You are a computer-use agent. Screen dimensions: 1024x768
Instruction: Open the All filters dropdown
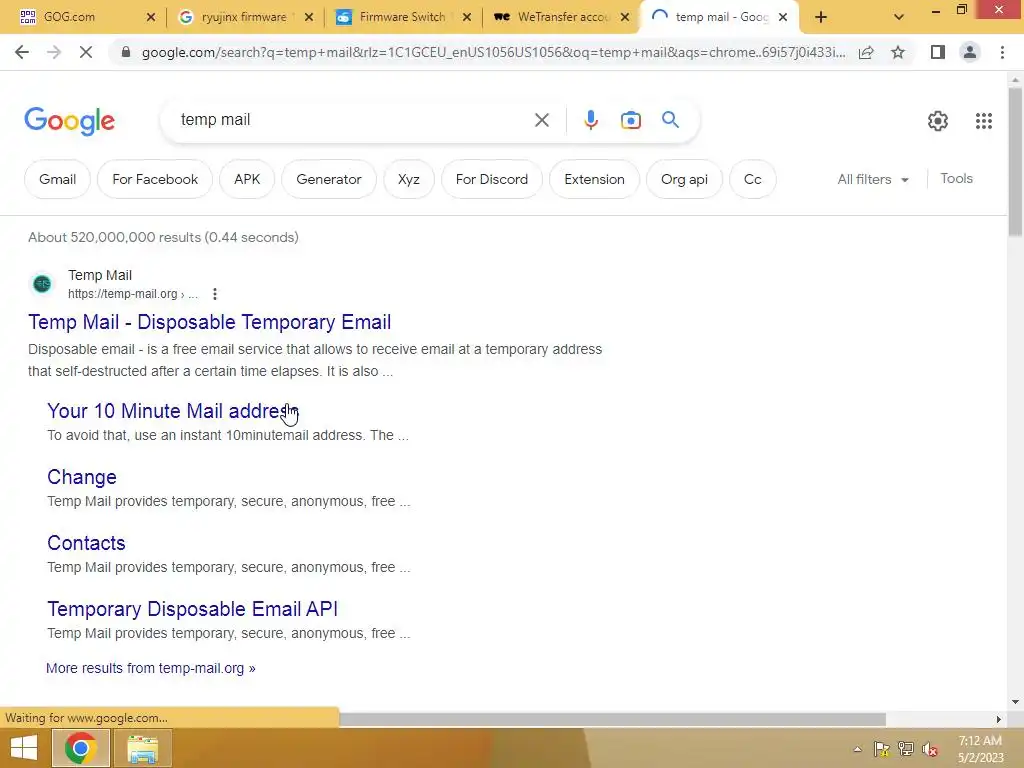coord(873,179)
